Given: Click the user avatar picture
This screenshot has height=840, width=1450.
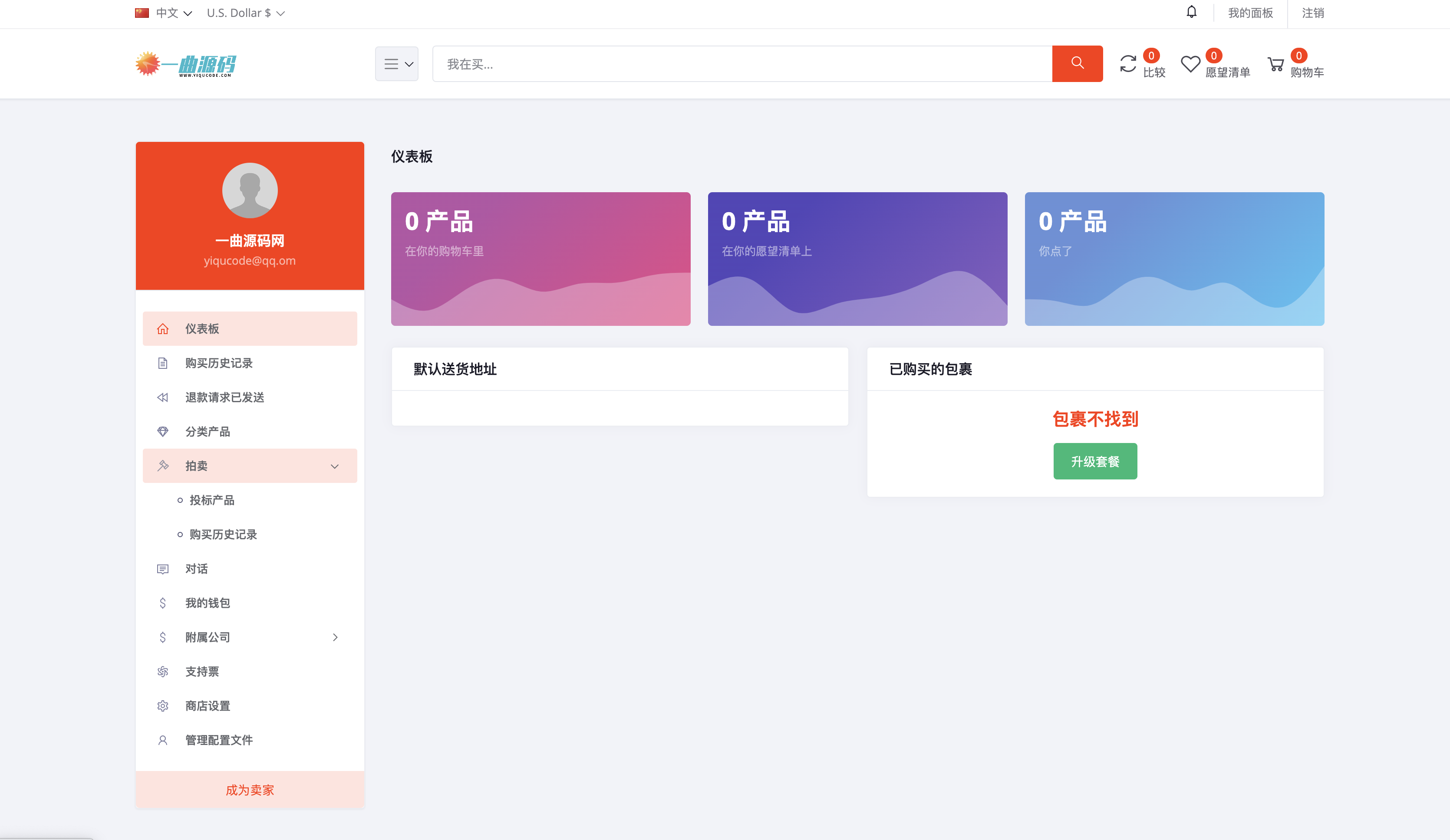Looking at the screenshot, I should (250, 190).
